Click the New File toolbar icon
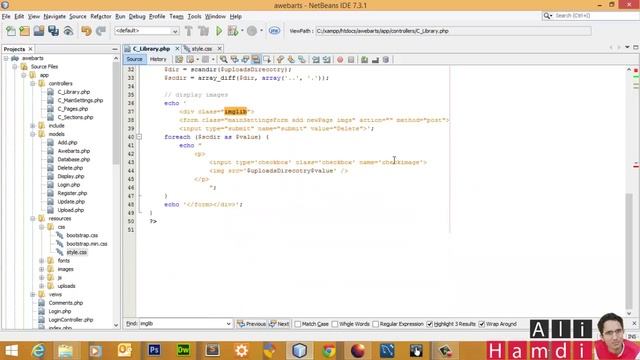This screenshot has width=640, height=360. pyautogui.click(x=11, y=31)
